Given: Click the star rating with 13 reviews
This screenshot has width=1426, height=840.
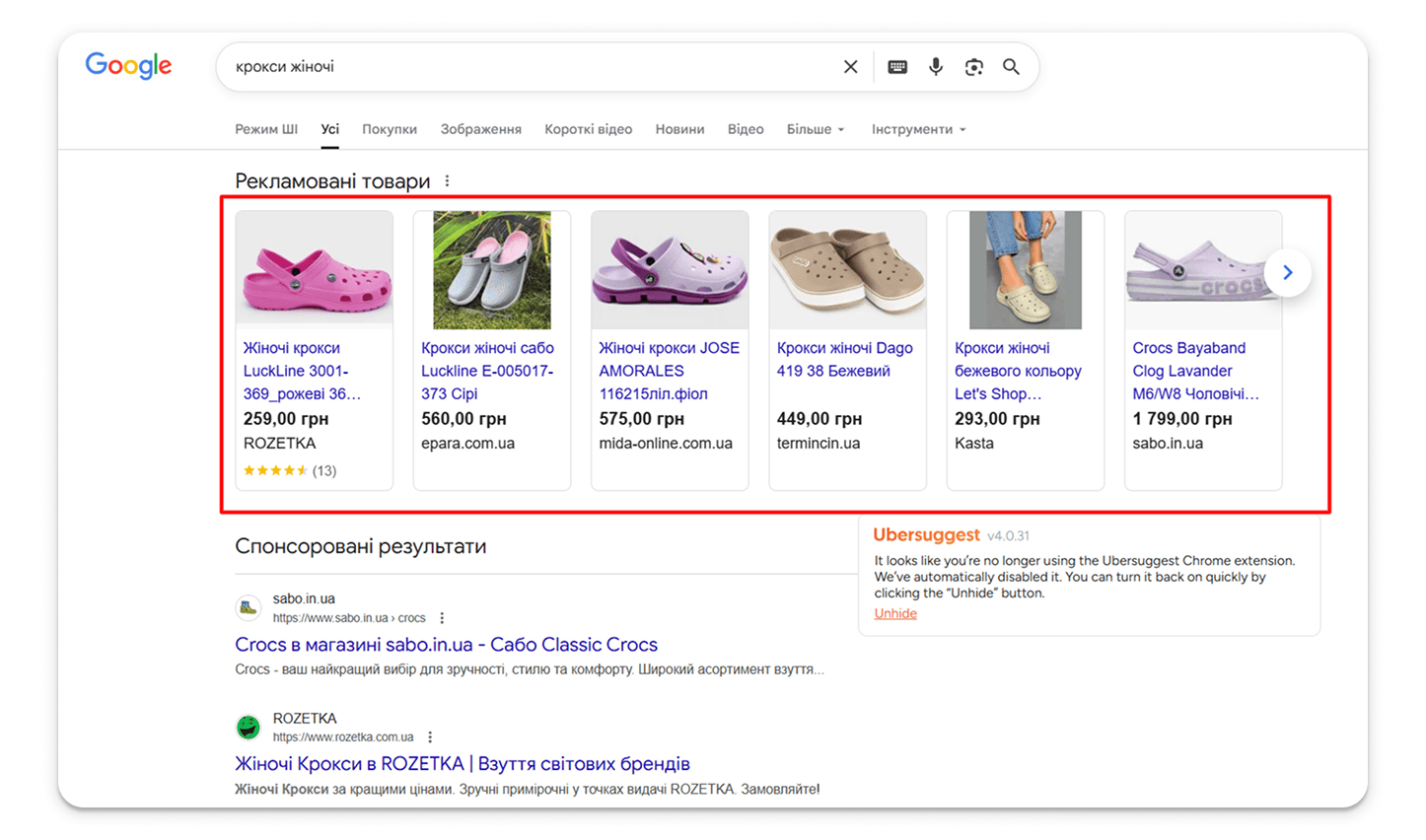Looking at the screenshot, I should [290, 471].
